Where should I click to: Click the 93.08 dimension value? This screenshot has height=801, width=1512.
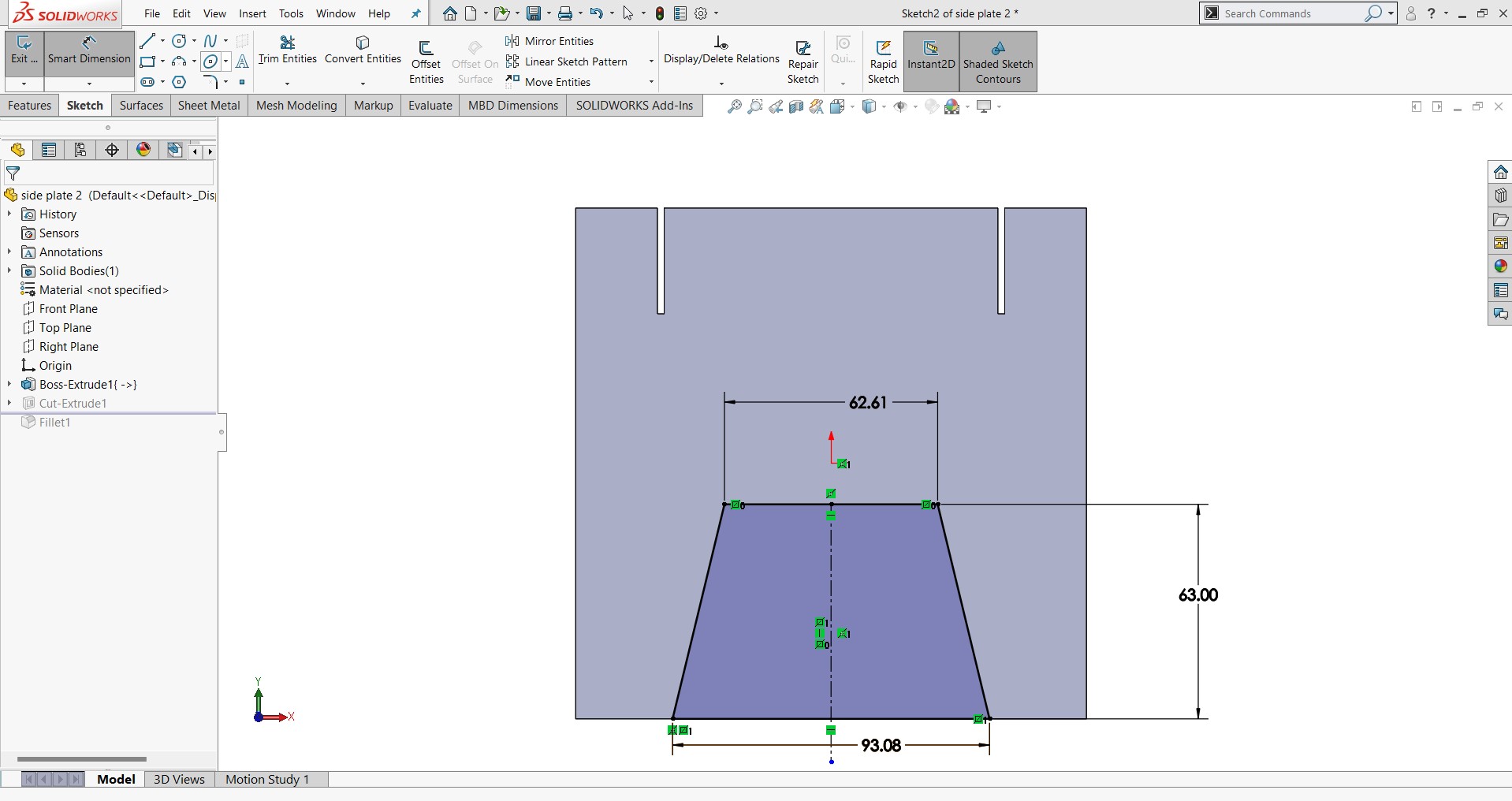(881, 745)
